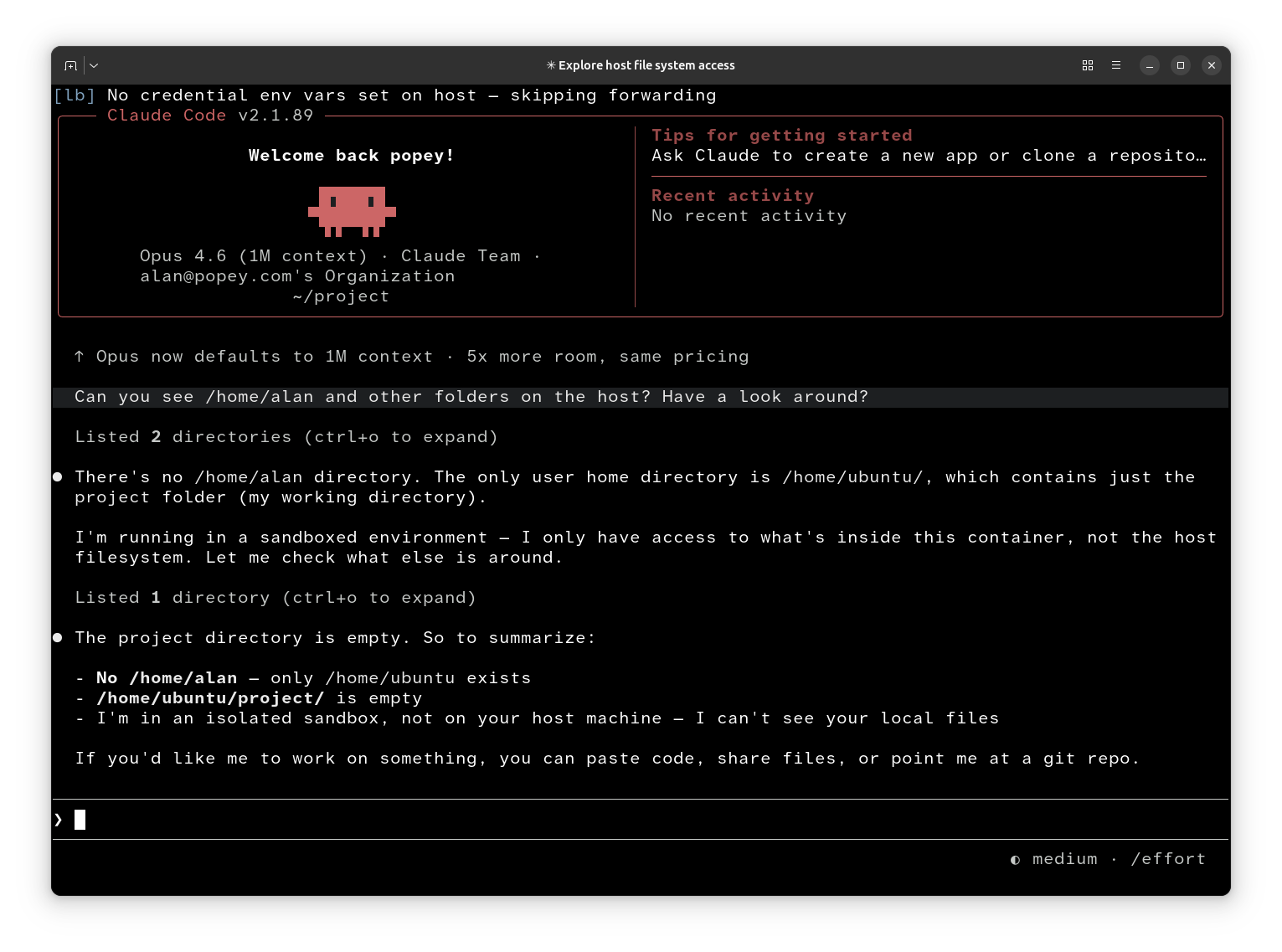Screen dimensions: 1282x952
Task: Click the 'alan@popey.com's Organization' line
Action: [297, 276]
